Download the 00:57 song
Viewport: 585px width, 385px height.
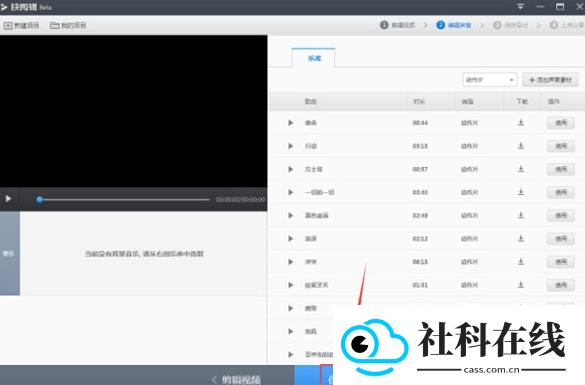tap(521, 169)
